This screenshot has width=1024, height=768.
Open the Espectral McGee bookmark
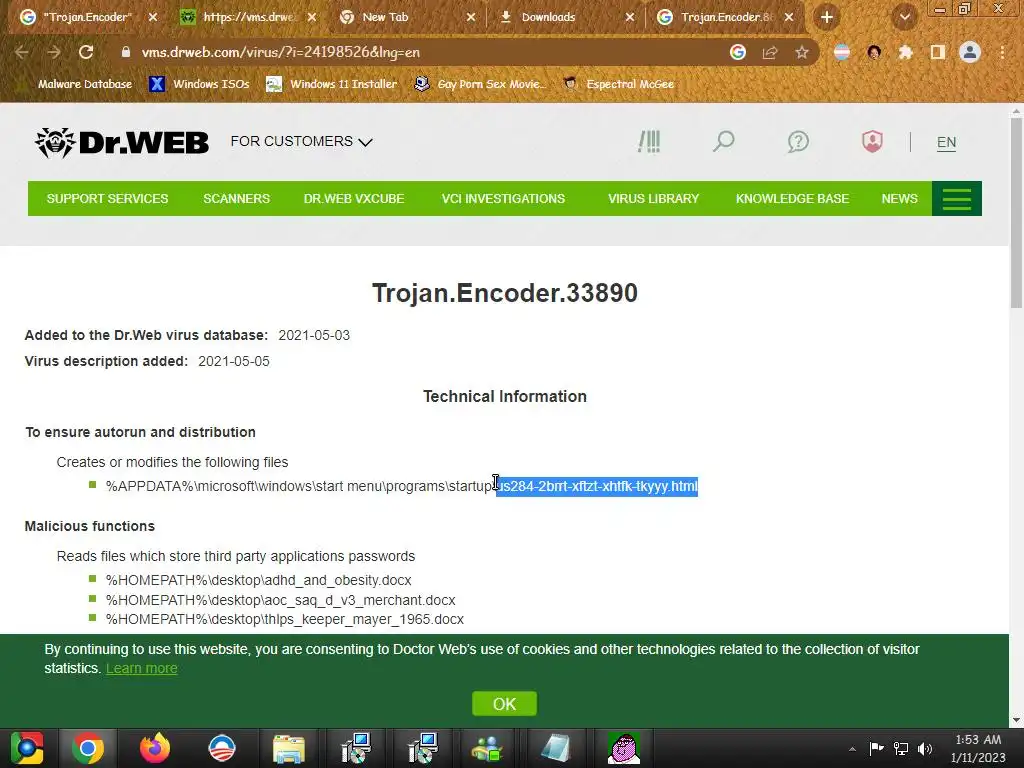[618, 84]
